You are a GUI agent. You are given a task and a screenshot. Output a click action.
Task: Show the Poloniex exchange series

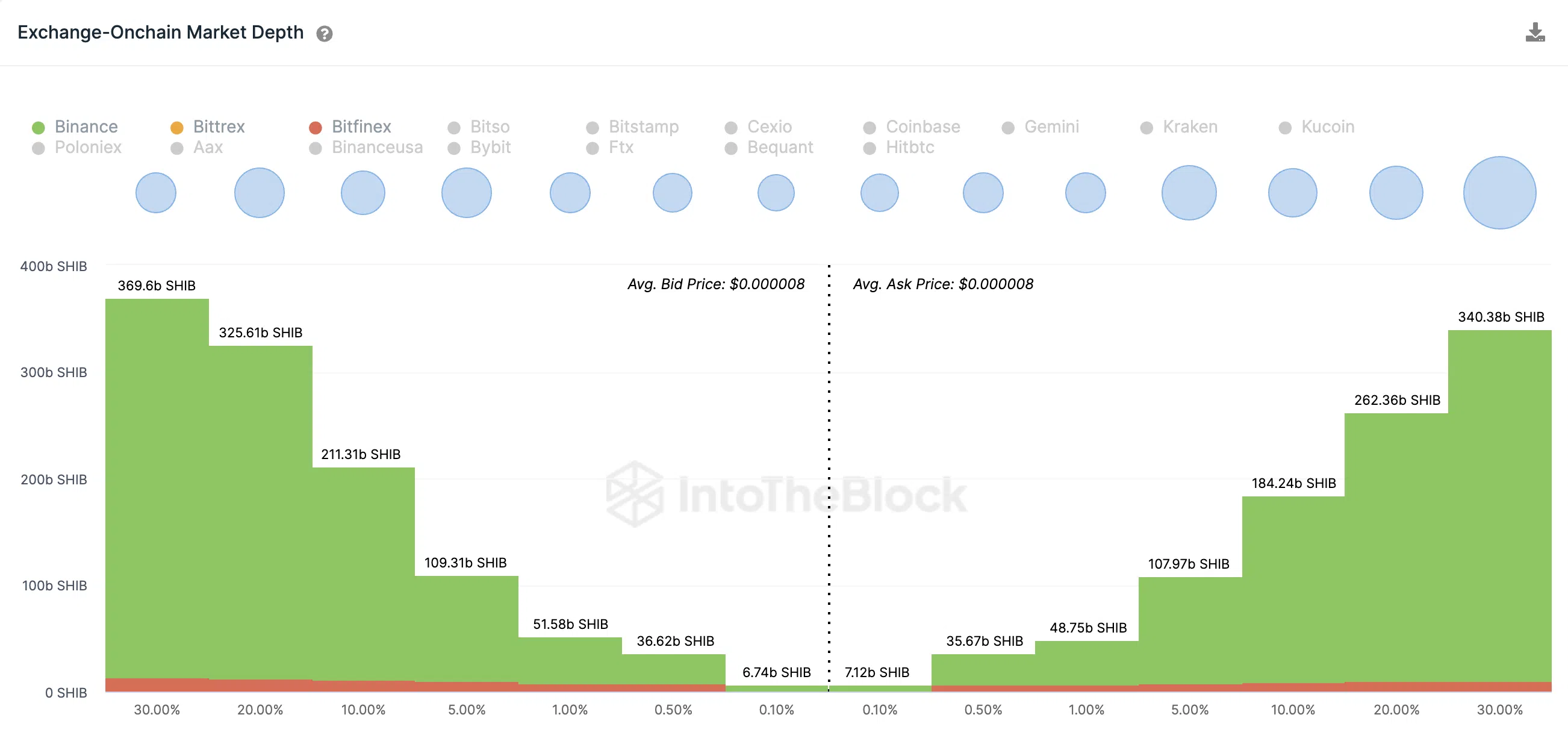(x=76, y=148)
